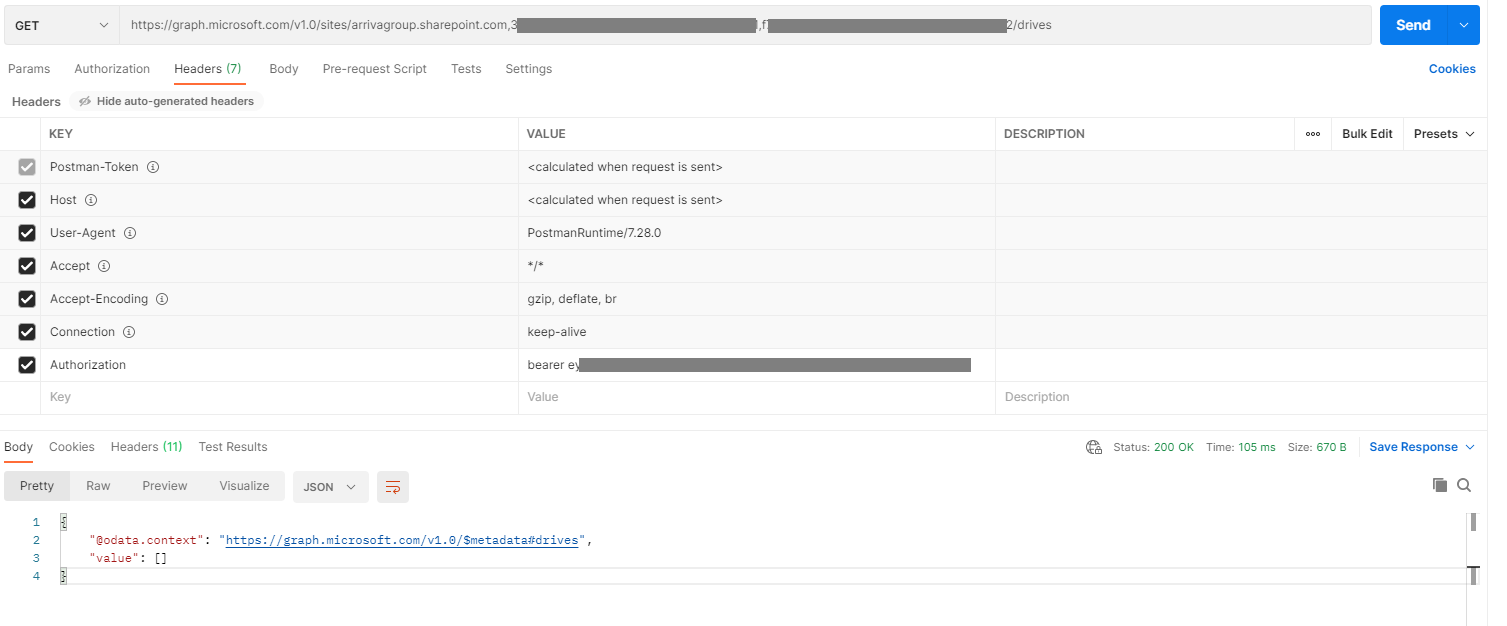The height and width of the screenshot is (626, 1507).
Task: Open the Save Response dropdown
Action: click(1422, 447)
